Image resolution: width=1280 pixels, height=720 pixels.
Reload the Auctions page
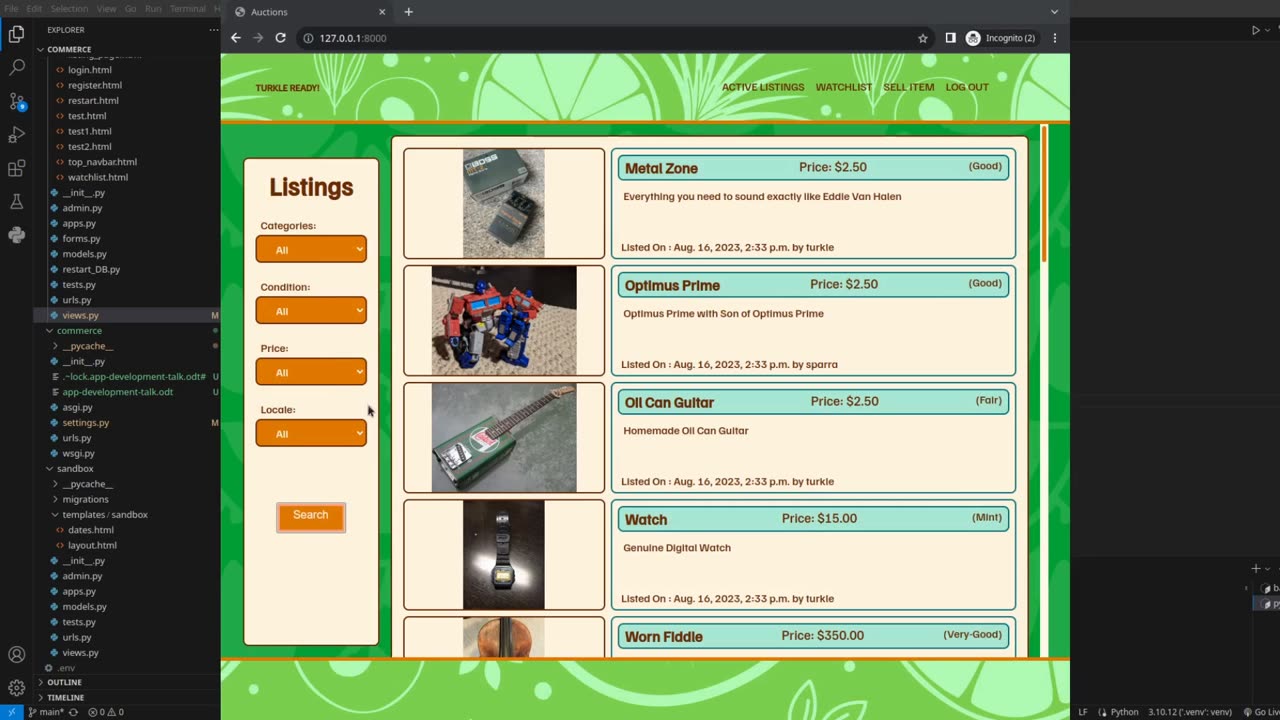pyautogui.click(x=281, y=38)
